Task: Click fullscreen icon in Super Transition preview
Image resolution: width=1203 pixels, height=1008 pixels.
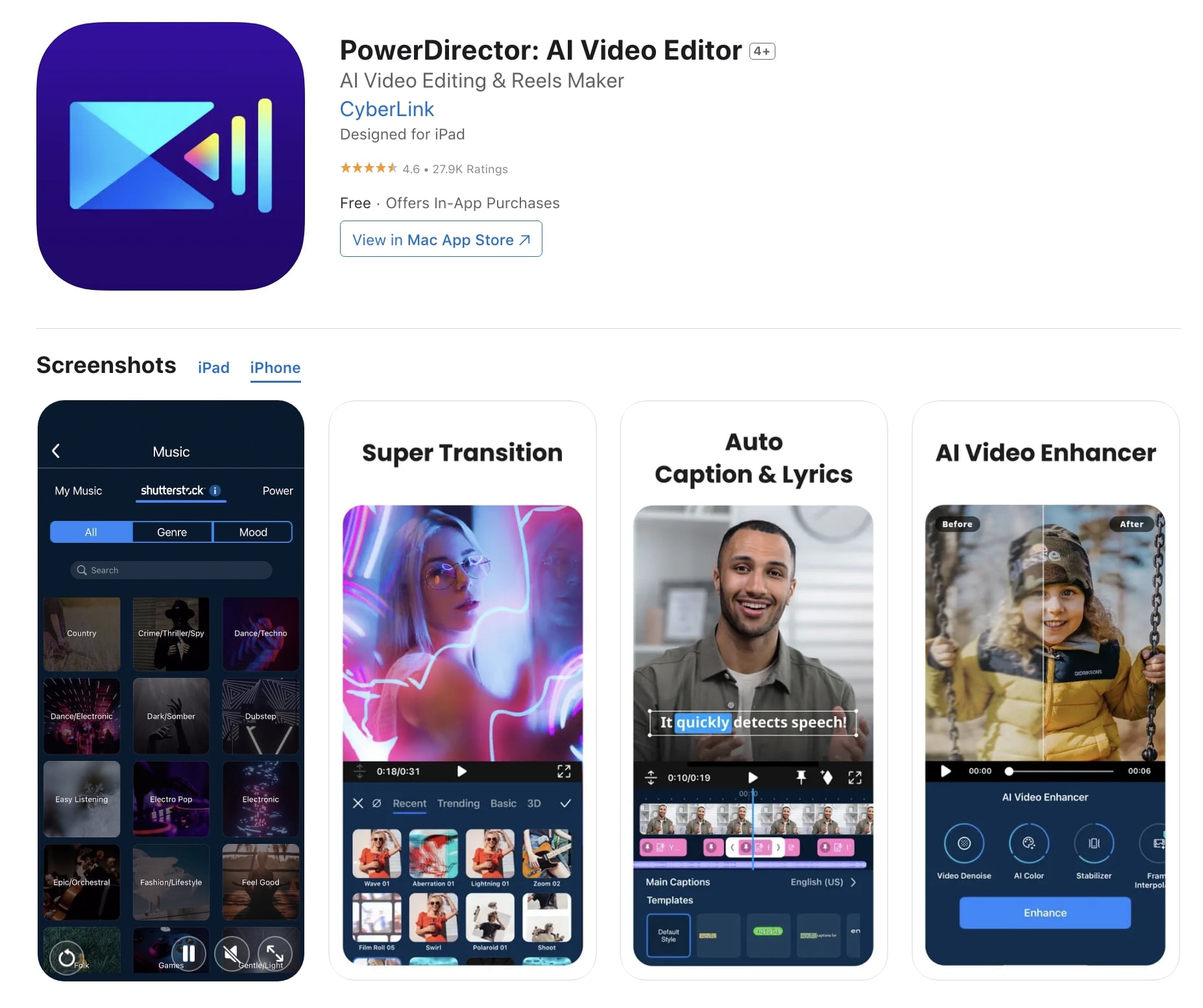Action: (x=564, y=771)
